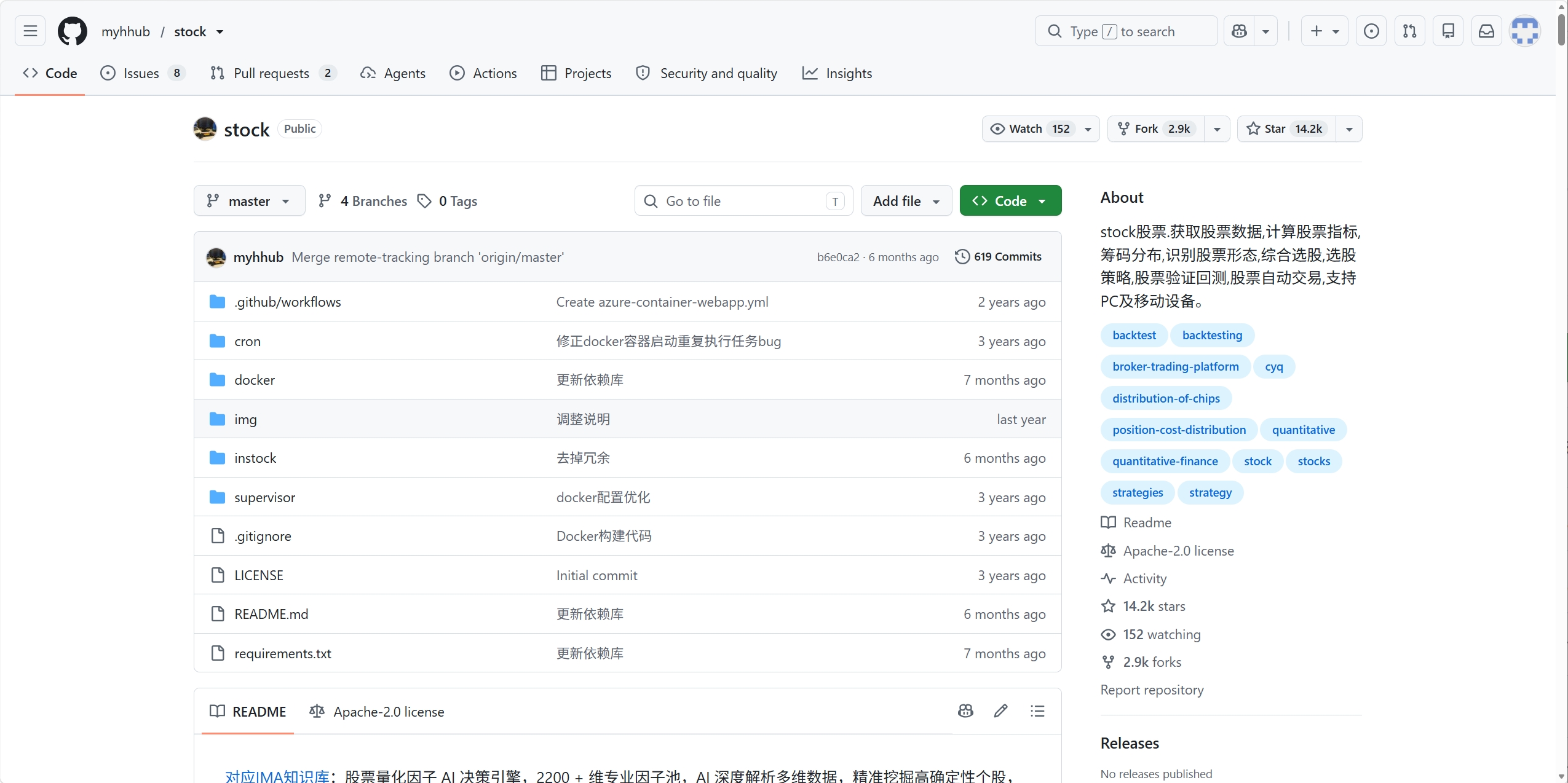Open the README.md file
1568x783 pixels.
point(271,614)
